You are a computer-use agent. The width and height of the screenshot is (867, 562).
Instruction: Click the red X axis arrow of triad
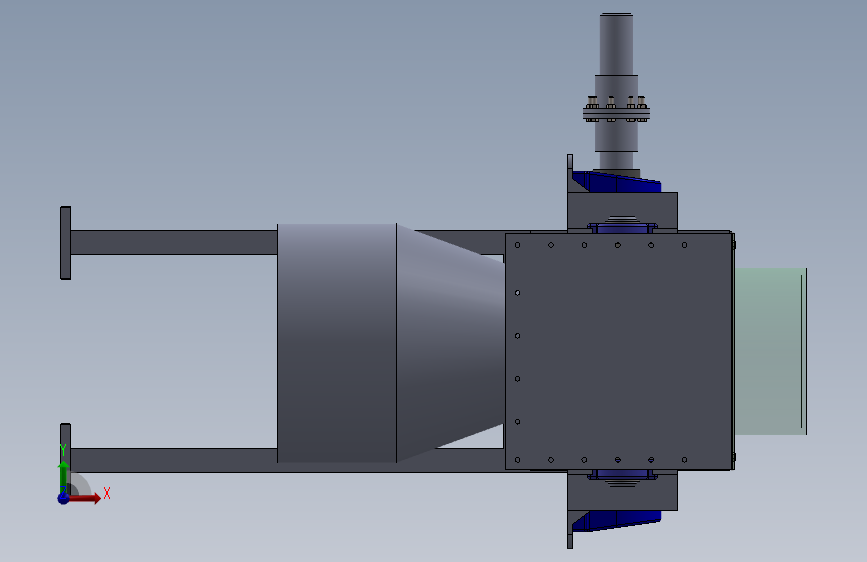(86, 498)
